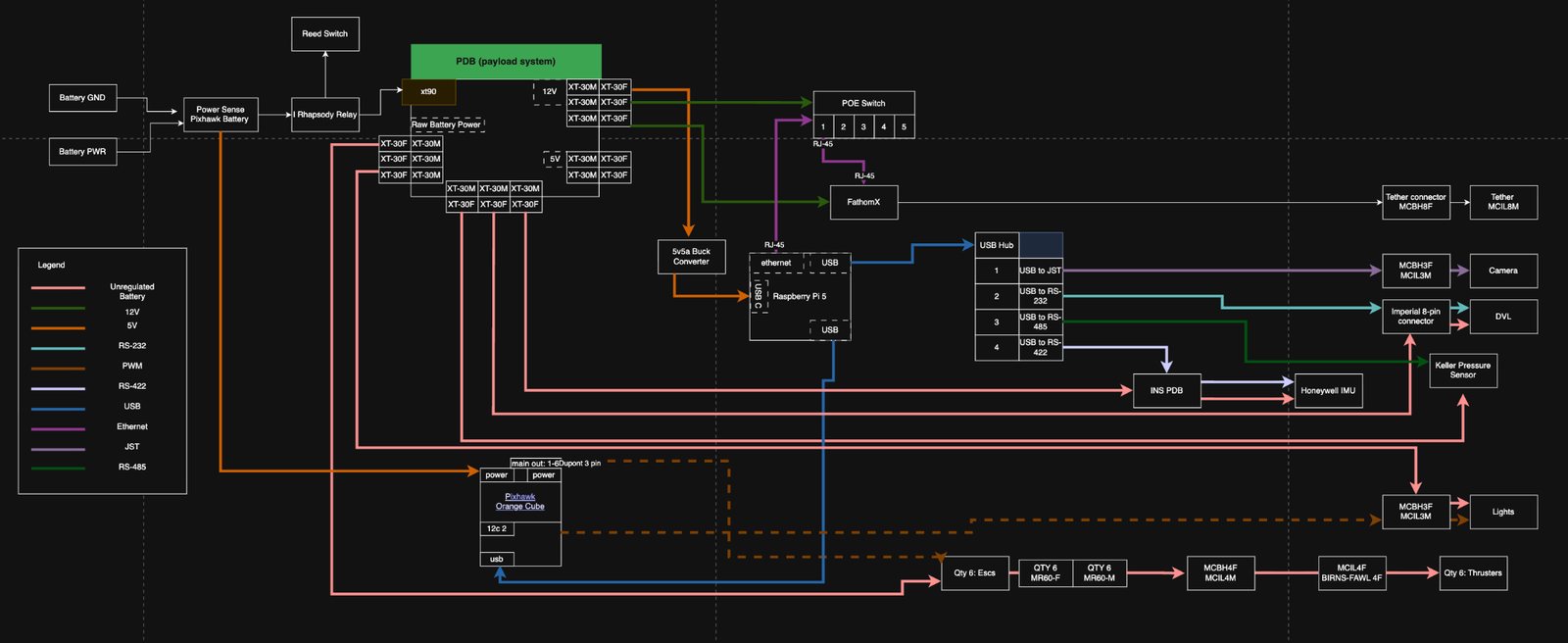1568x643 pixels.
Task: Click the green PDB (payload system) header
Action: point(506,62)
